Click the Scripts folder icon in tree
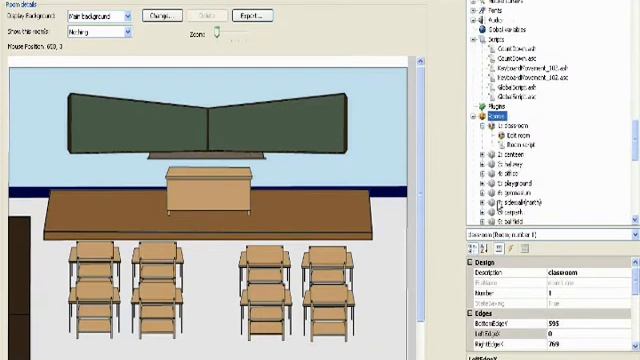The height and width of the screenshot is (360, 640). [482, 40]
